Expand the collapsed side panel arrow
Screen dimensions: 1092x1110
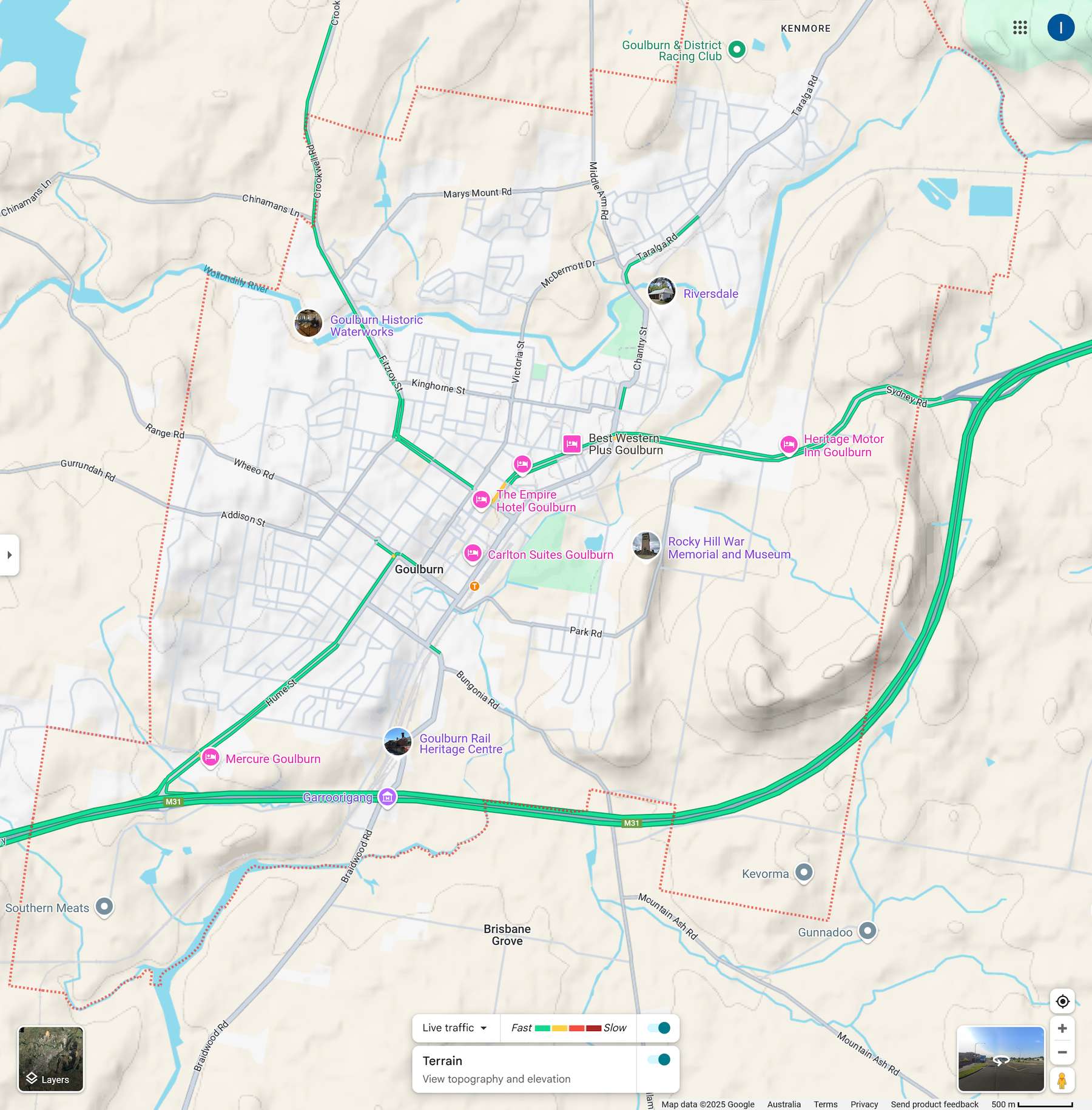9,555
